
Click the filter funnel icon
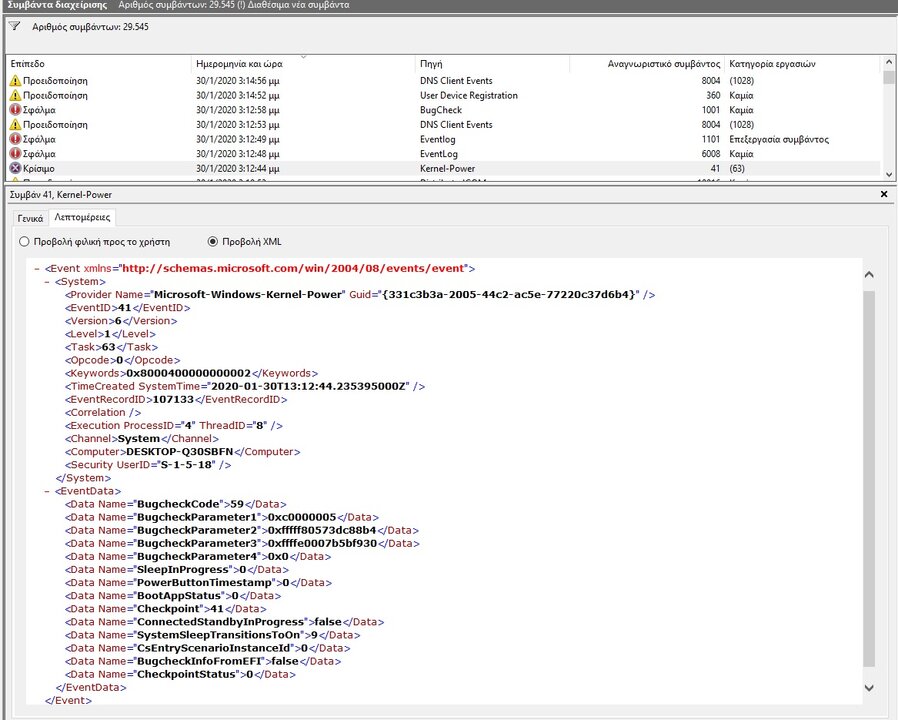(14, 27)
